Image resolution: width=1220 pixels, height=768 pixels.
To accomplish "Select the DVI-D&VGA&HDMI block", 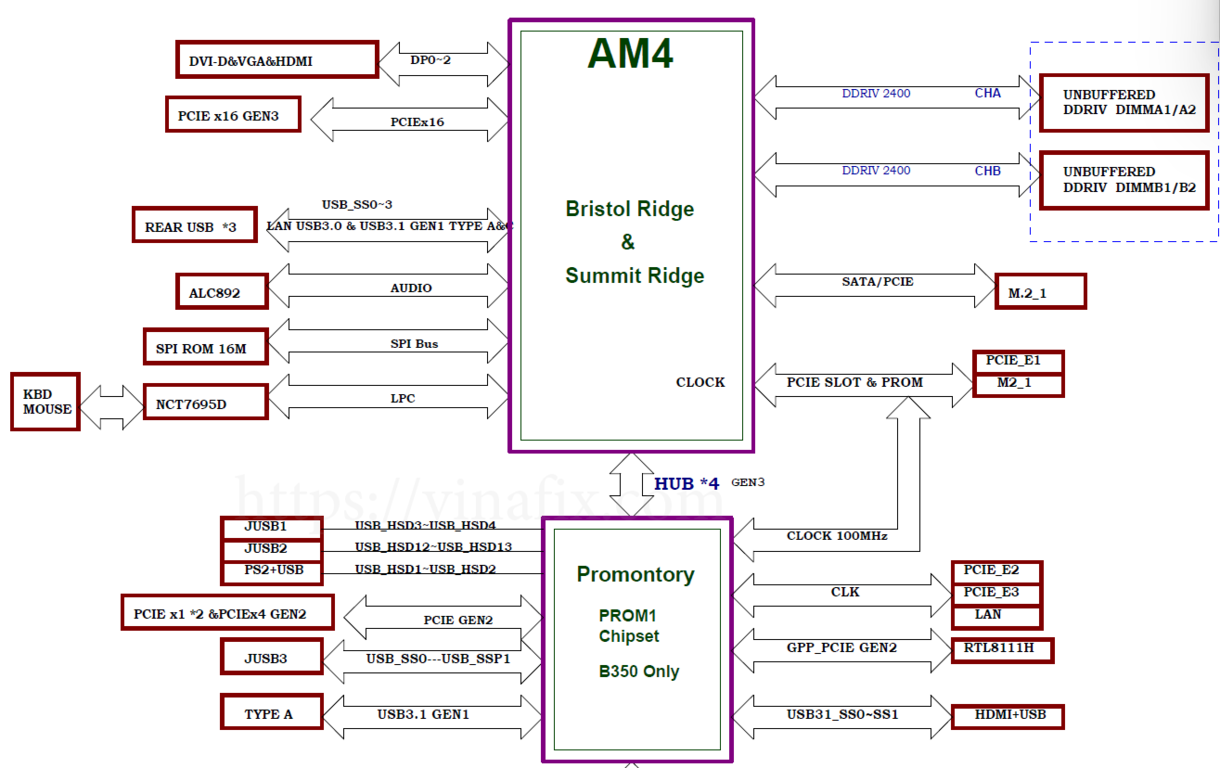I will pos(277,60).
